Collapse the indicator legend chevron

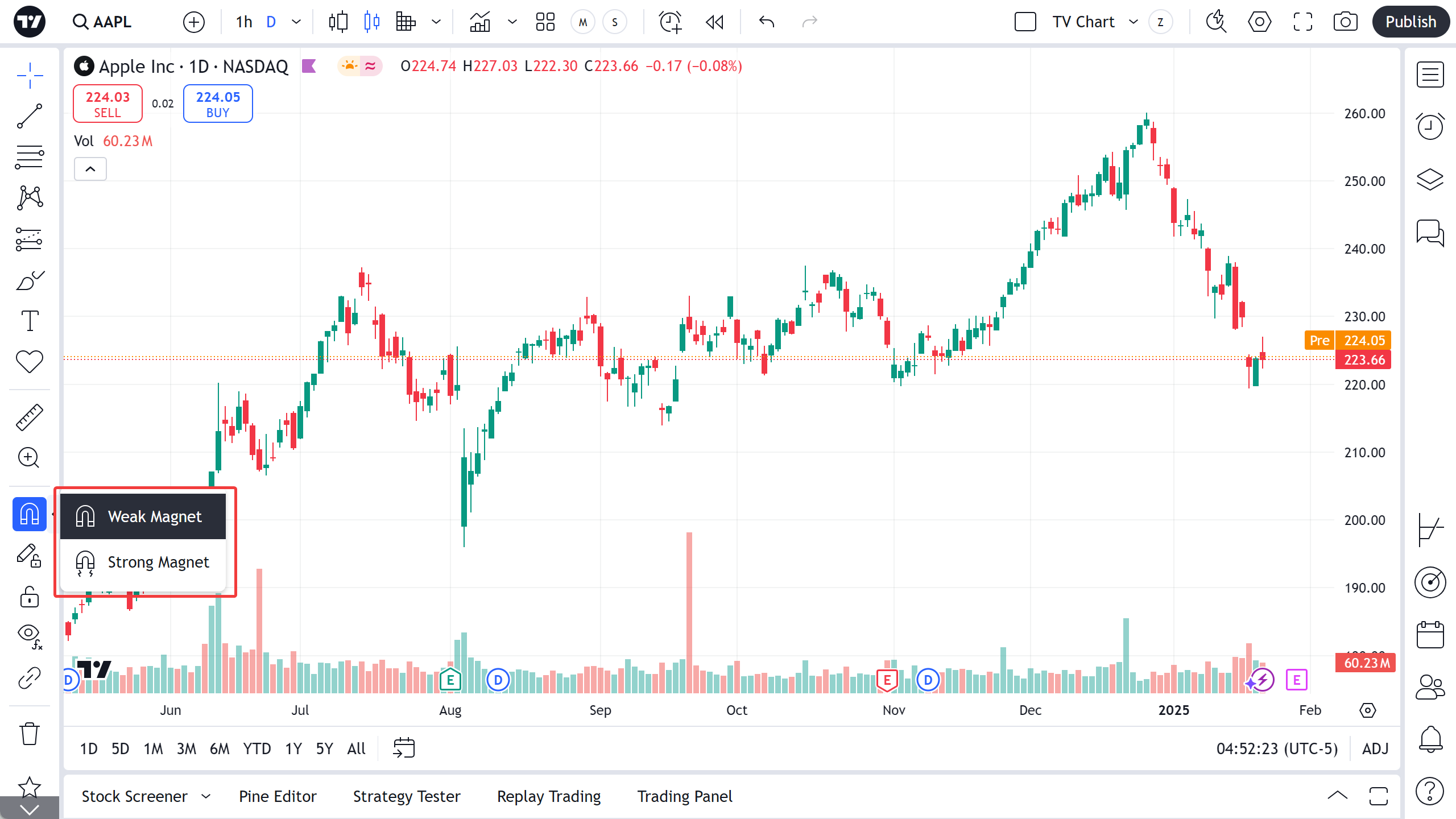(x=90, y=169)
